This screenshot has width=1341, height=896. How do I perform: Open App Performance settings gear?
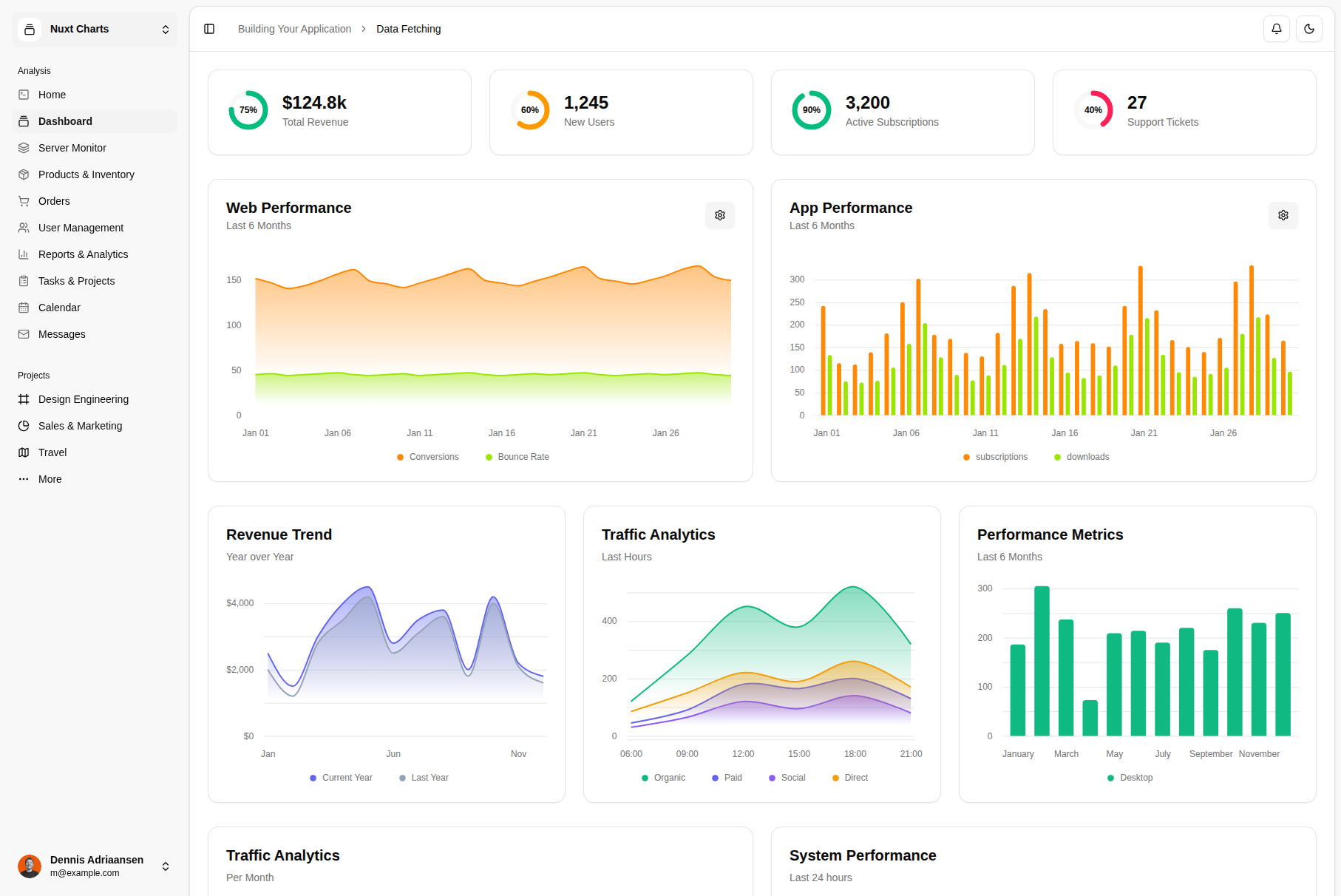(x=1283, y=215)
